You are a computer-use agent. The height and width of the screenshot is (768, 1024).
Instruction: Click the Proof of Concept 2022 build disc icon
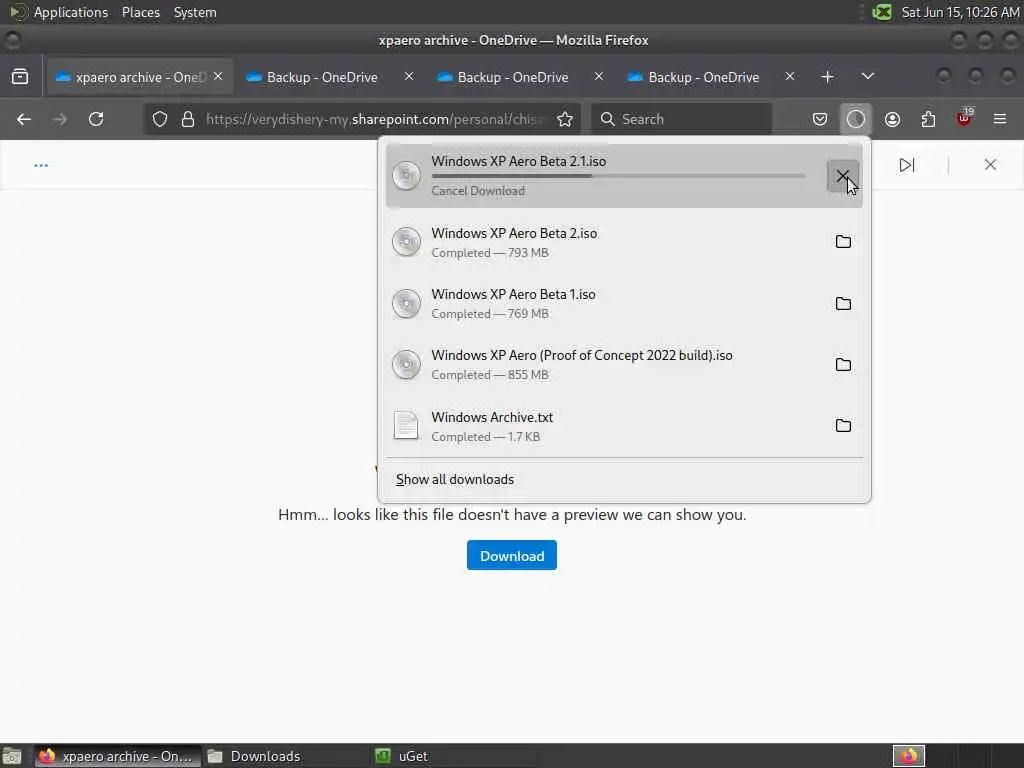pyautogui.click(x=406, y=364)
